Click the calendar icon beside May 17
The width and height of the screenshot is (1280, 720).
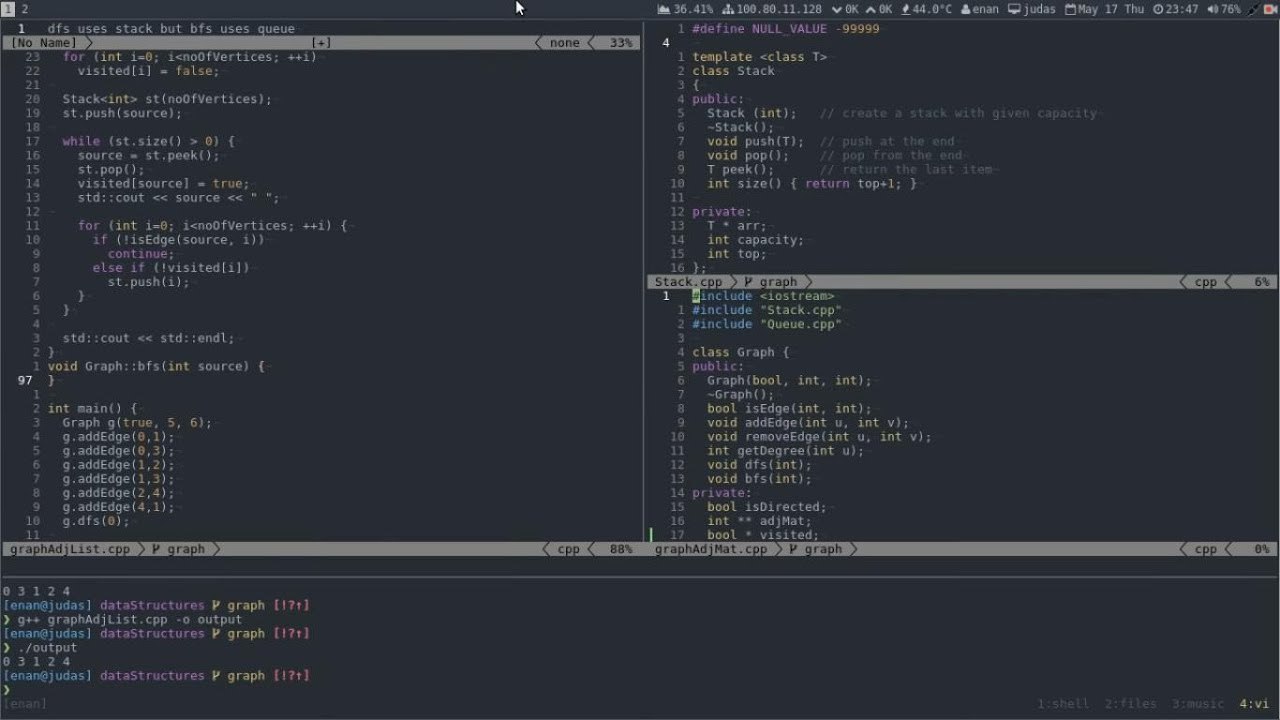coord(1070,9)
